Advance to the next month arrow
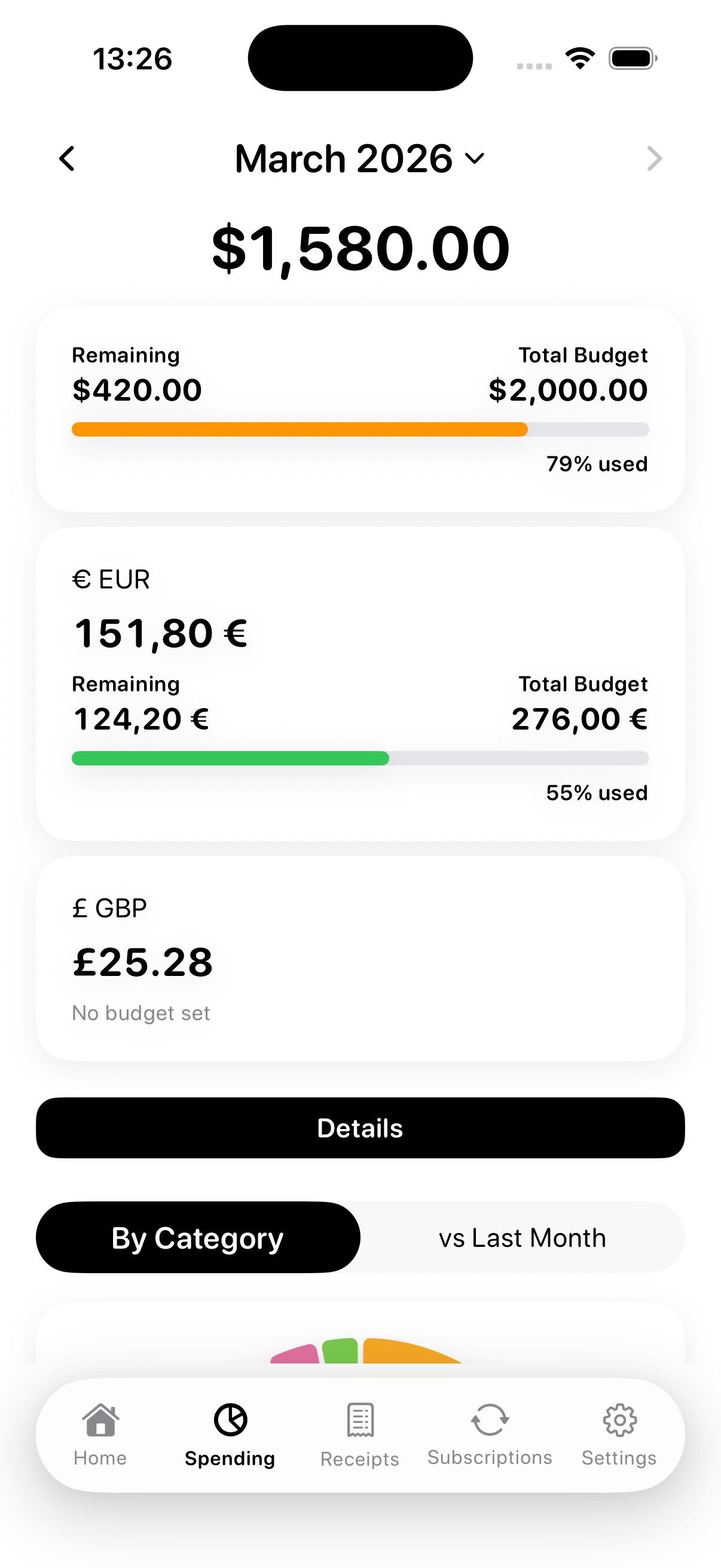 pos(653,159)
